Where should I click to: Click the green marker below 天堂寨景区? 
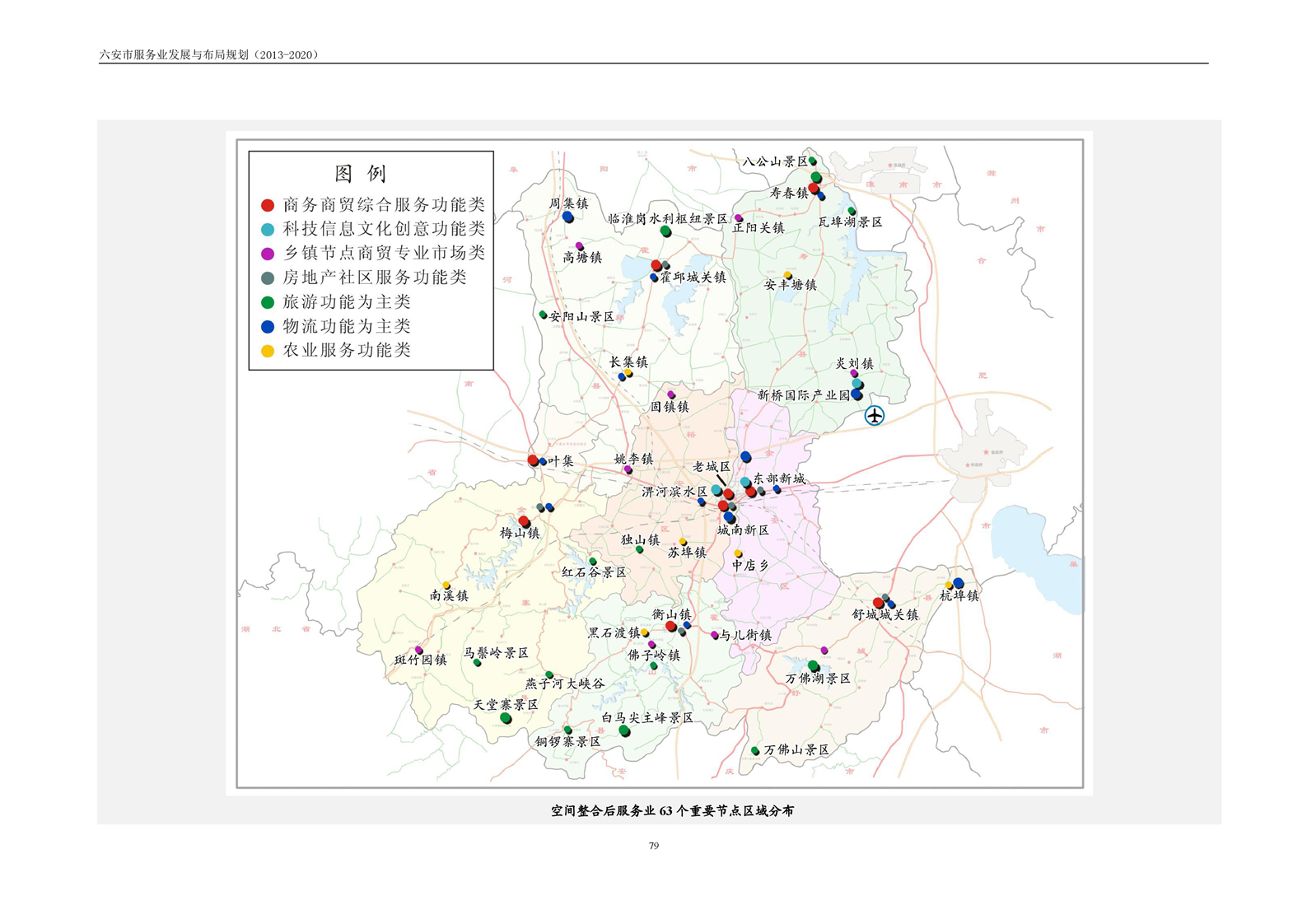coord(506,718)
